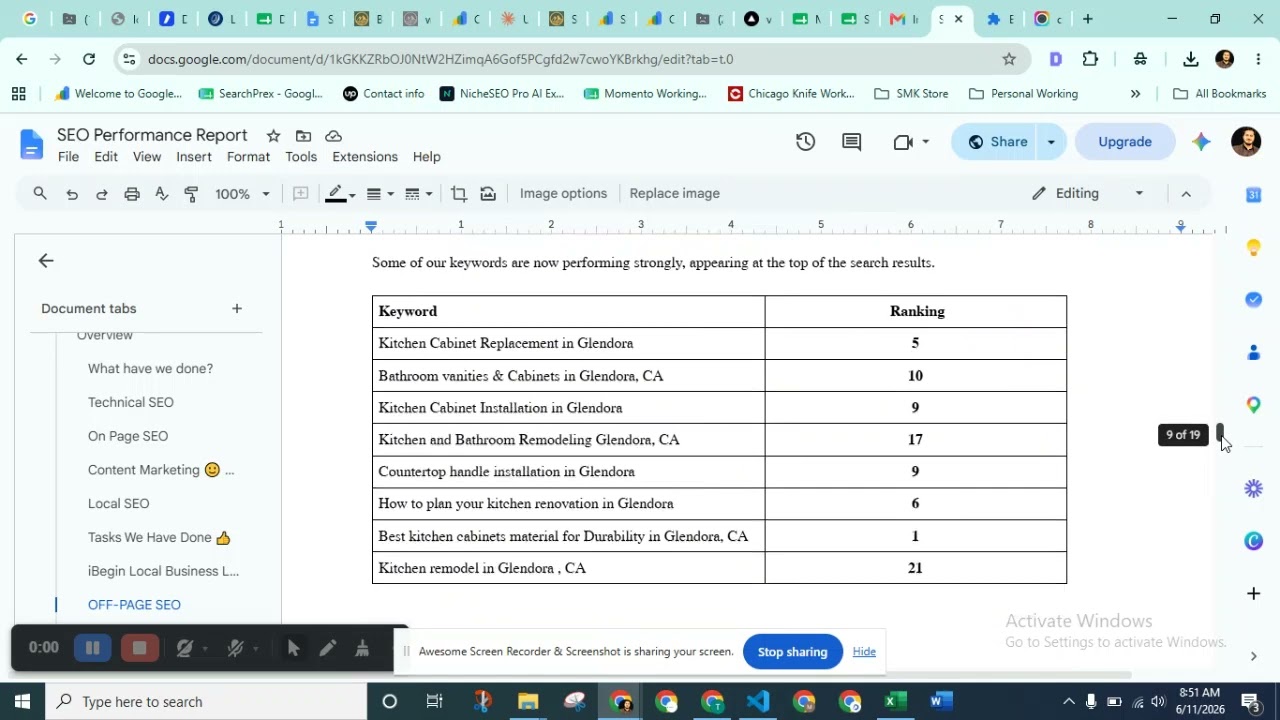Screen dimensions: 1280x720
Task: Open the Editing mode dropdown
Action: (1087, 194)
